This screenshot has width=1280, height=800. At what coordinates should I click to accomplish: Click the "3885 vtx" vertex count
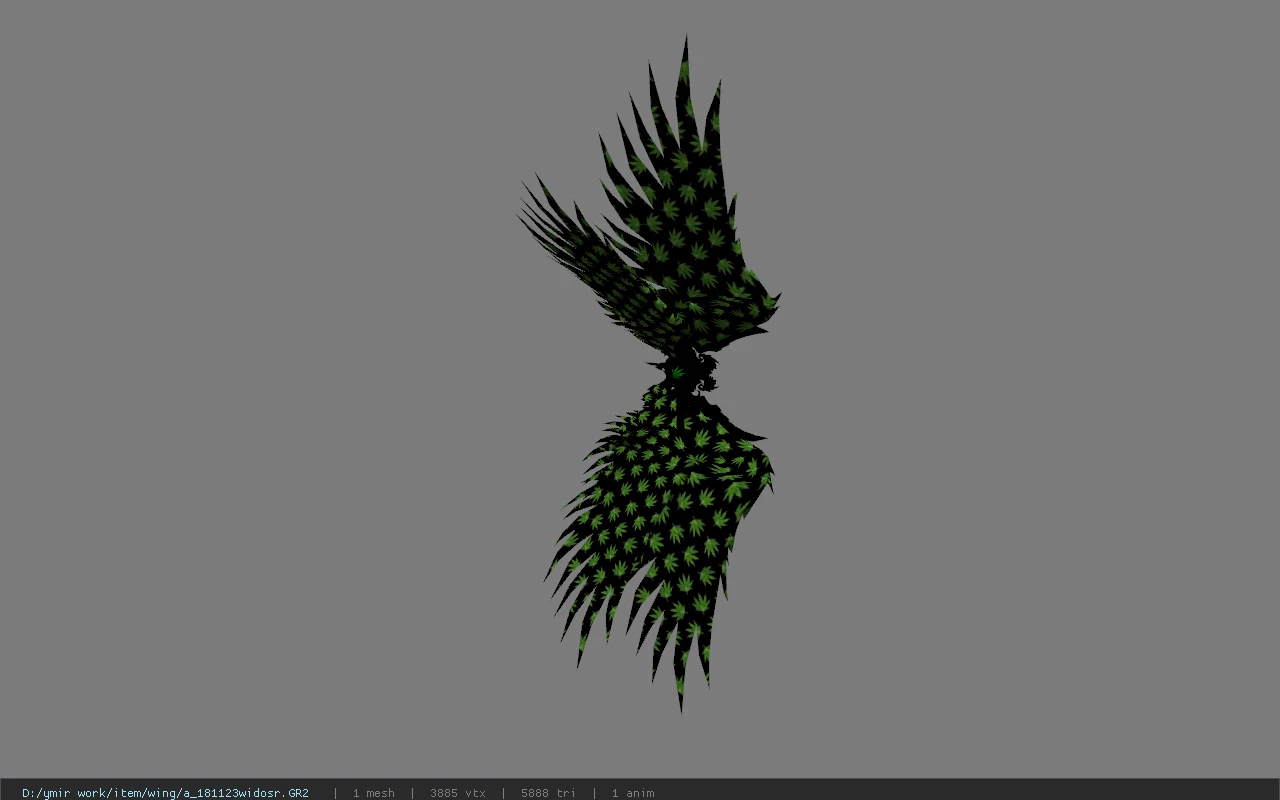[x=458, y=793]
